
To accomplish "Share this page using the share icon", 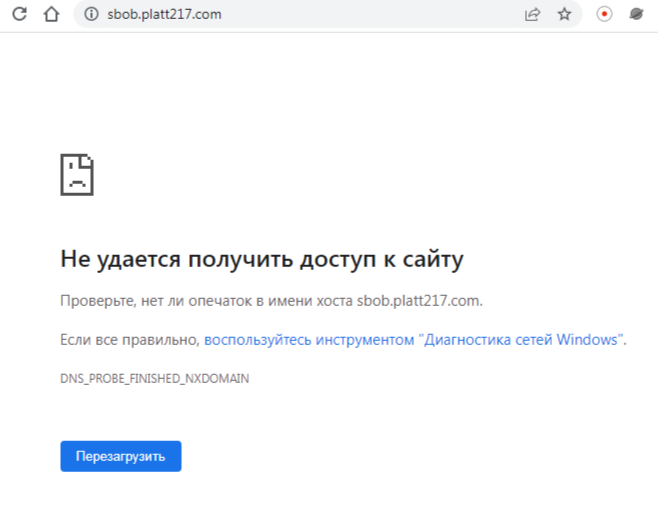I will pos(532,14).
